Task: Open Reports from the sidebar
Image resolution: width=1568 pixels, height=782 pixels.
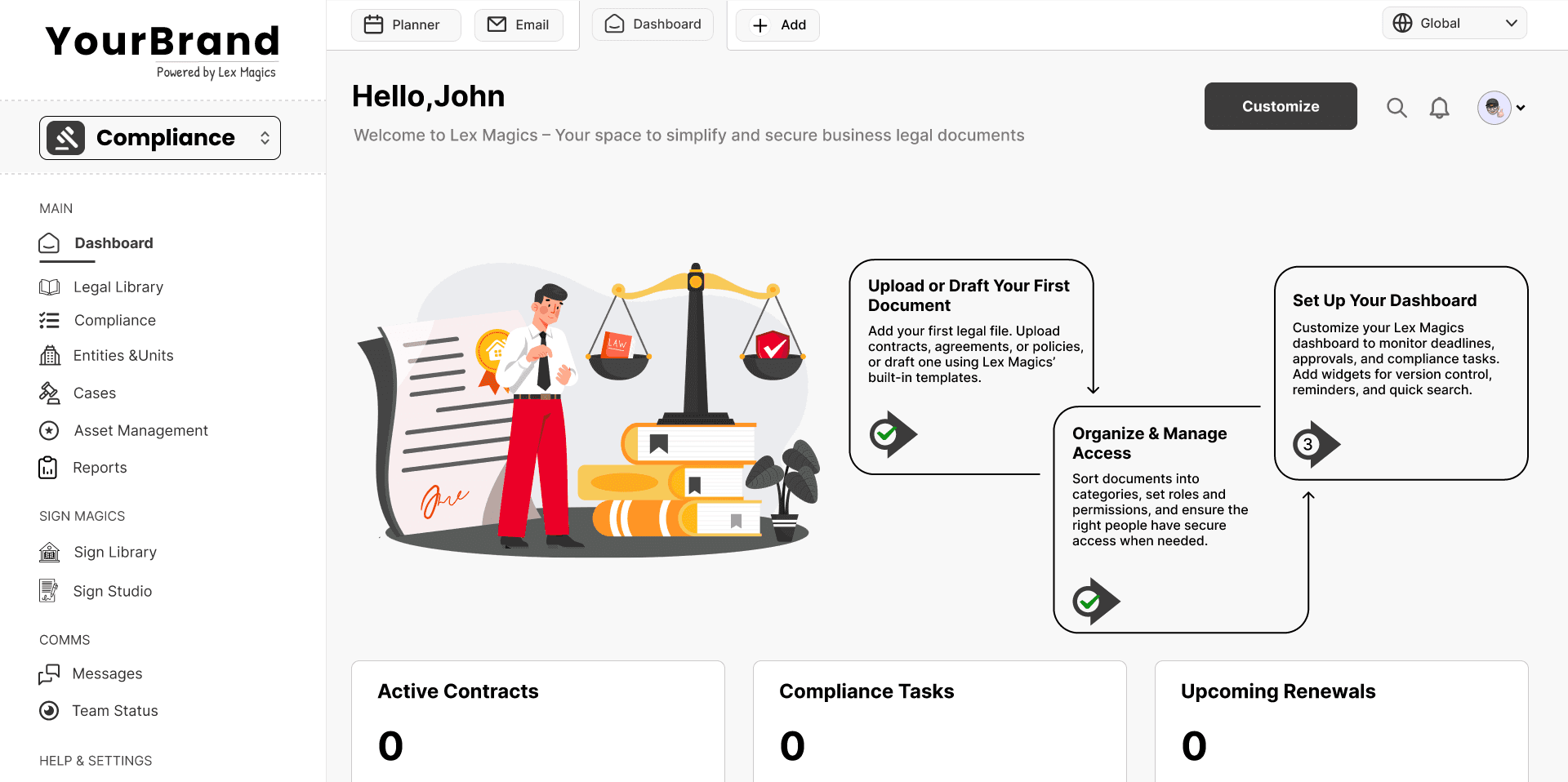Action: coord(82,468)
